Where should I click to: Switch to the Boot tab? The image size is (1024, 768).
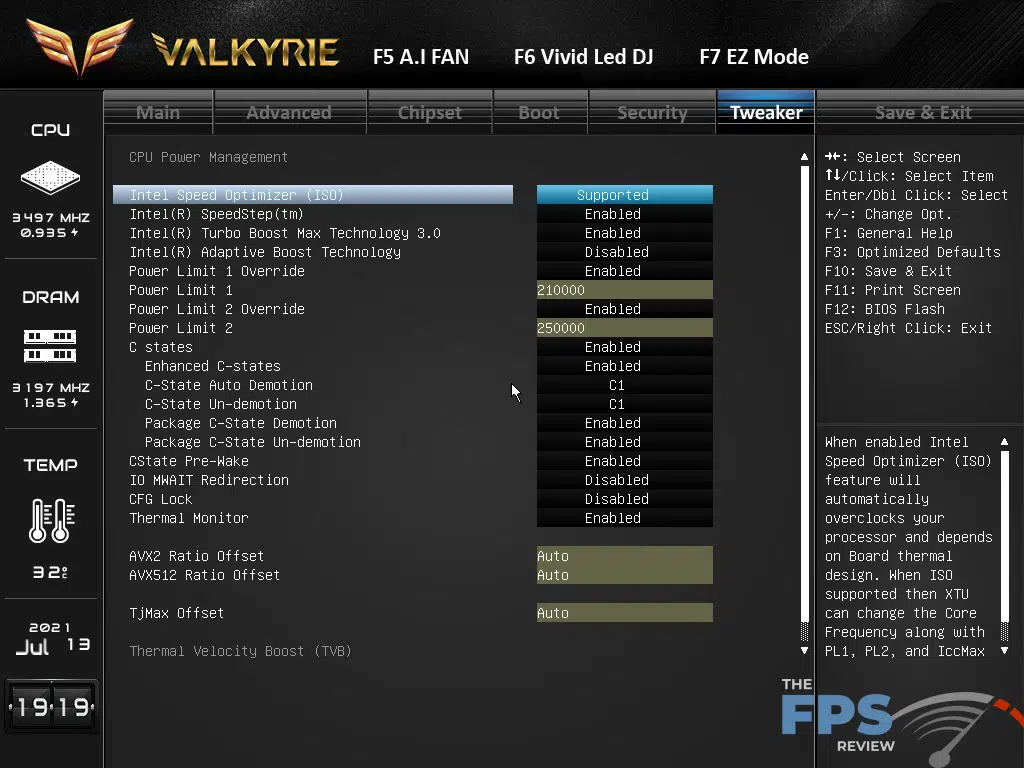click(x=539, y=112)
